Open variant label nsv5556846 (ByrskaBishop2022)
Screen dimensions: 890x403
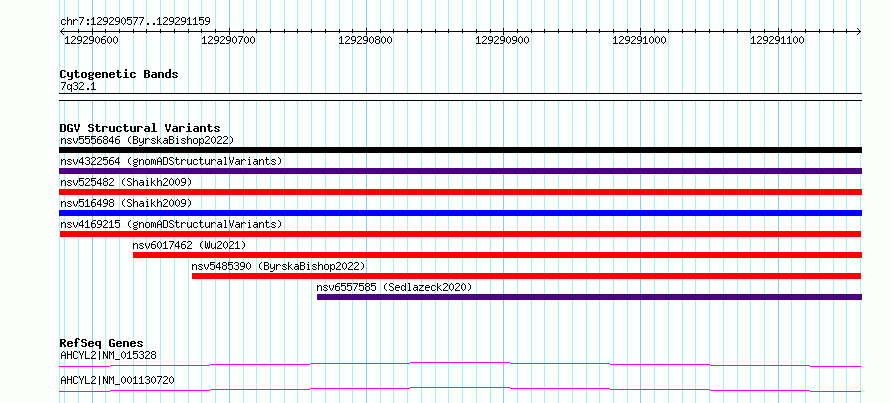147,140
